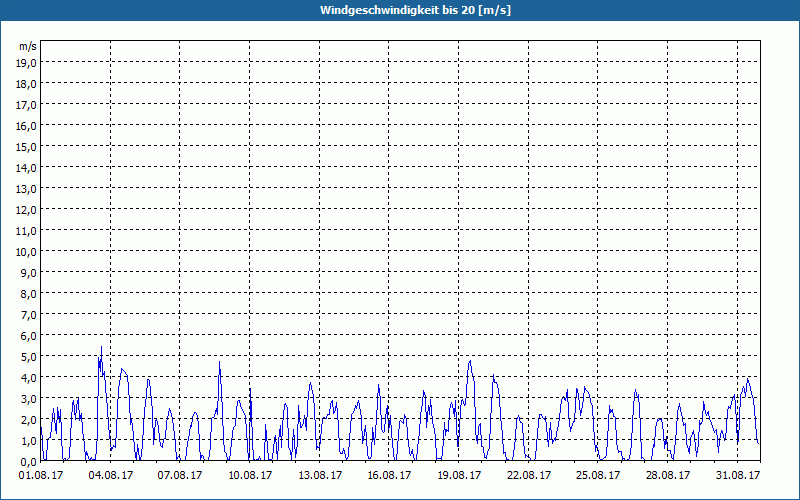Click the y-axis label '8,0'
Screen dimensions: 800x500
29,294
